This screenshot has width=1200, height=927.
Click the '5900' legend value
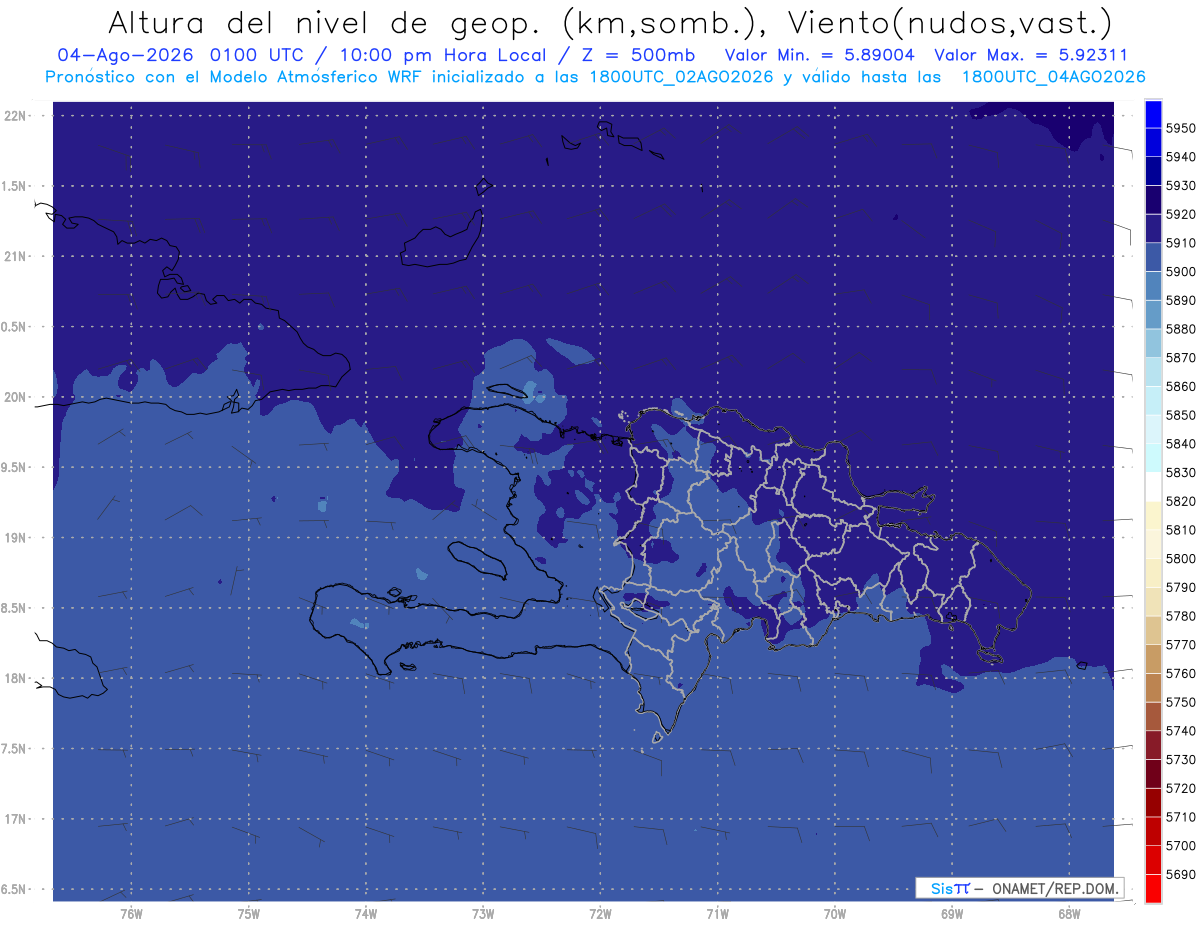[x=1180, y=271]
